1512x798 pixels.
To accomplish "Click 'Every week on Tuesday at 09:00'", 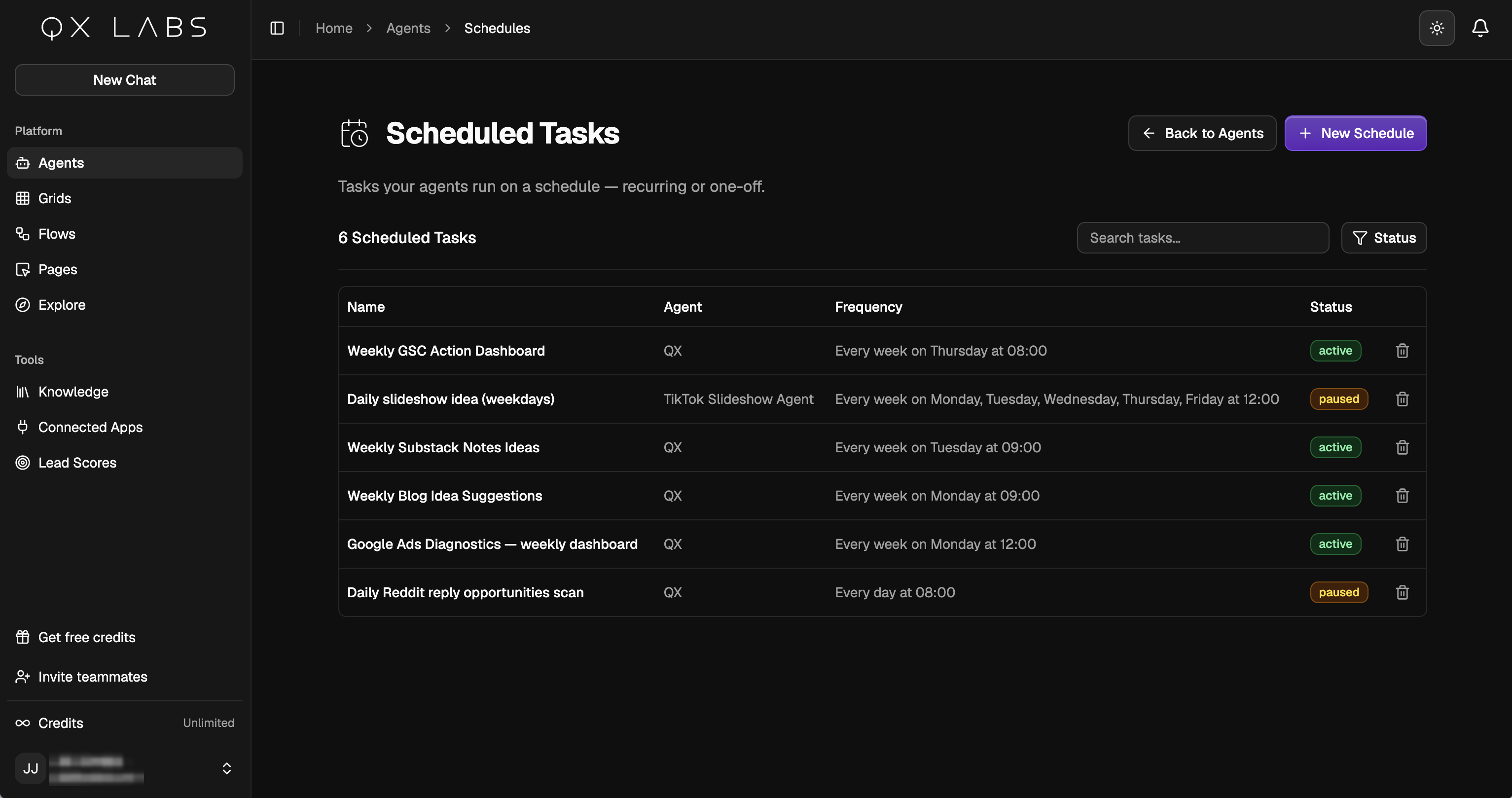I will click(938, 447).
